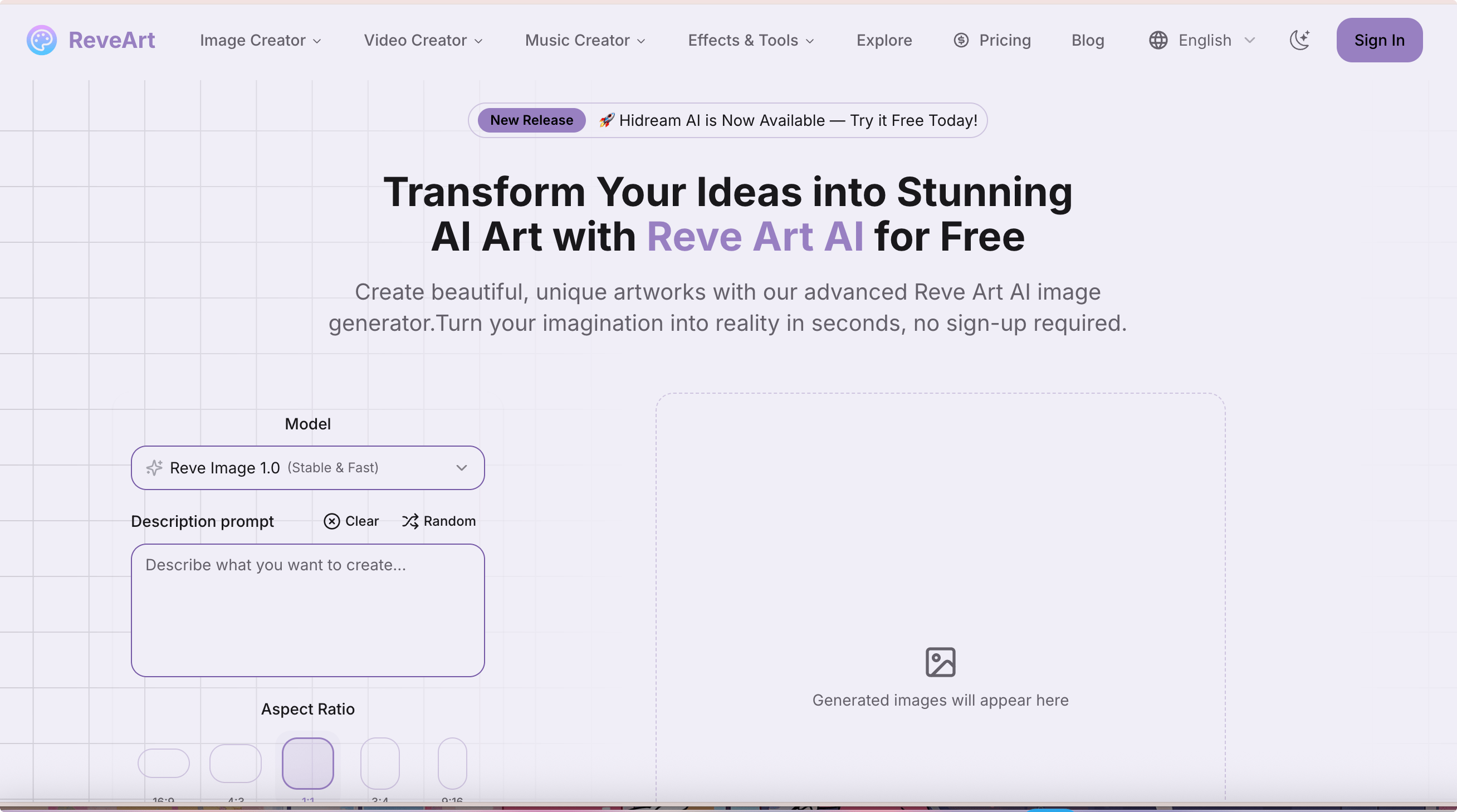Viewport: 1457px width, 812px height.
Task: Open the Pricing page
Action: coord(992,40)
